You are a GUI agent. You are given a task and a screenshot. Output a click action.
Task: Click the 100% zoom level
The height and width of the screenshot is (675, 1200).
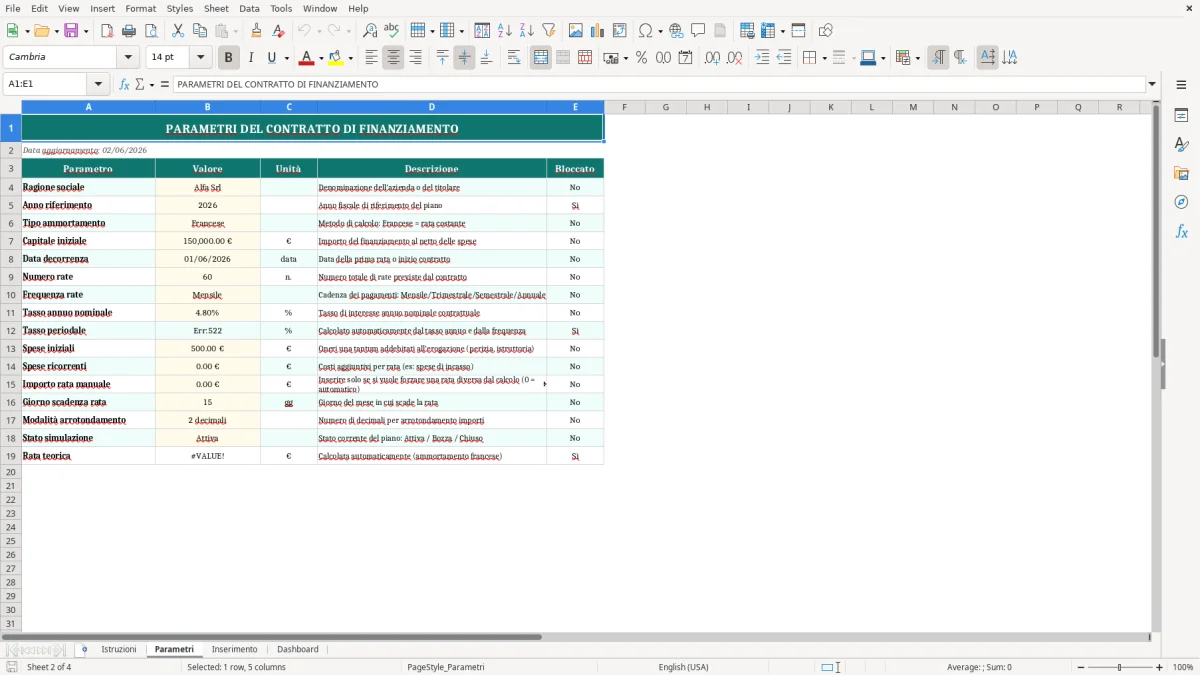1183,667
